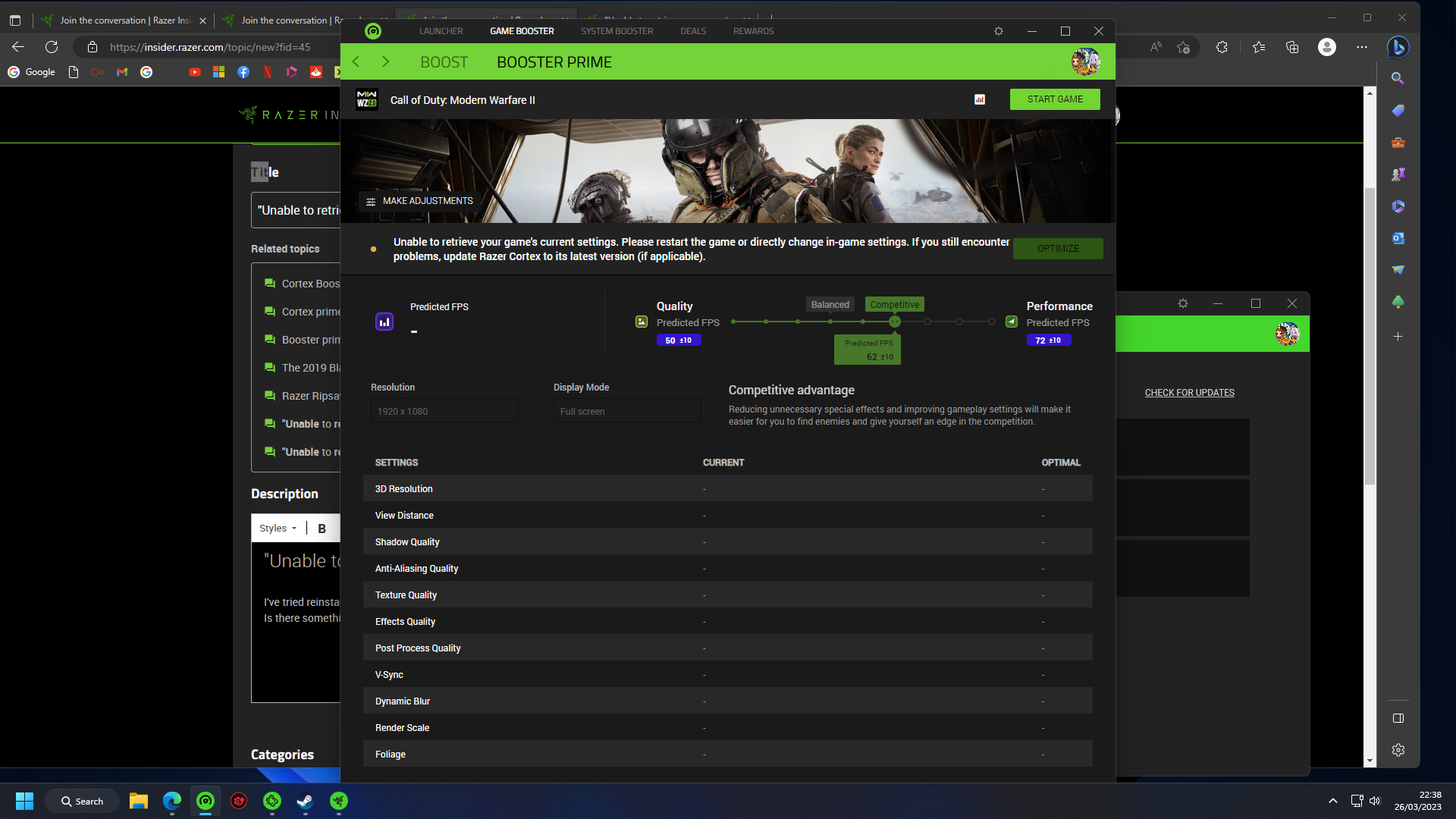The image size is (1456, 819).
Task: Click the Optimize button
Action: pos(1058,248)
